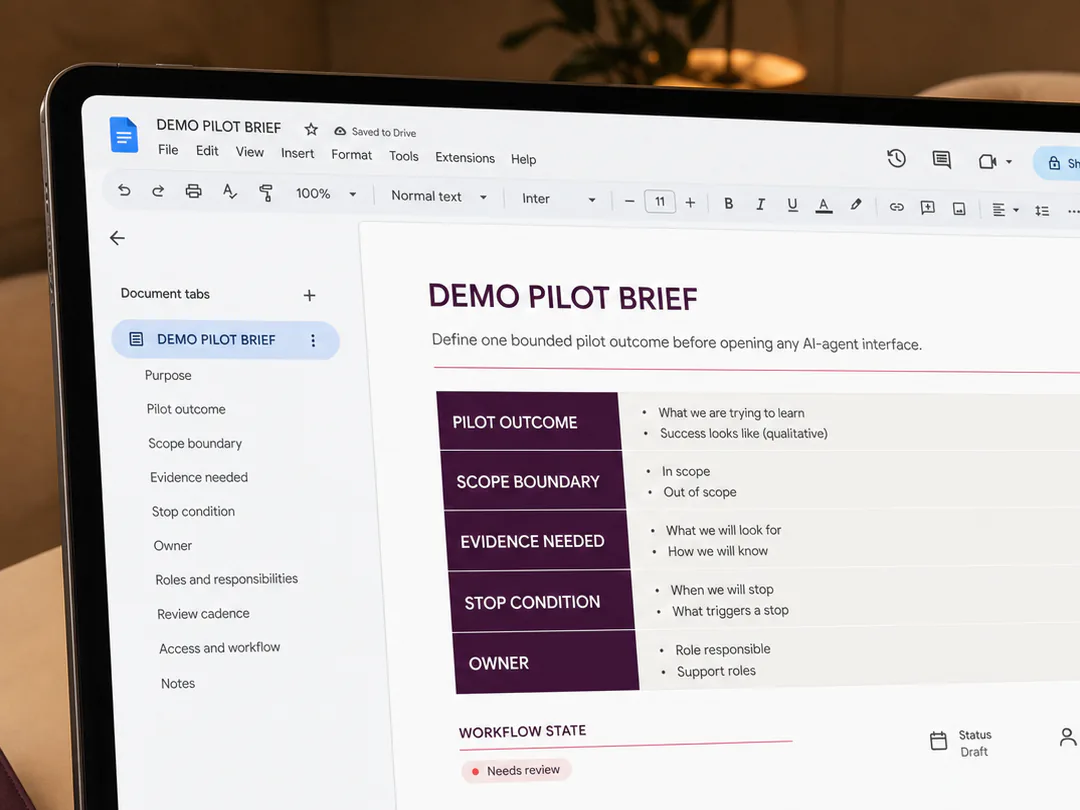The height and width of the screenshot is (810, 1080).
Task: Click the font size field showing 11
Action: click(660, 202)
